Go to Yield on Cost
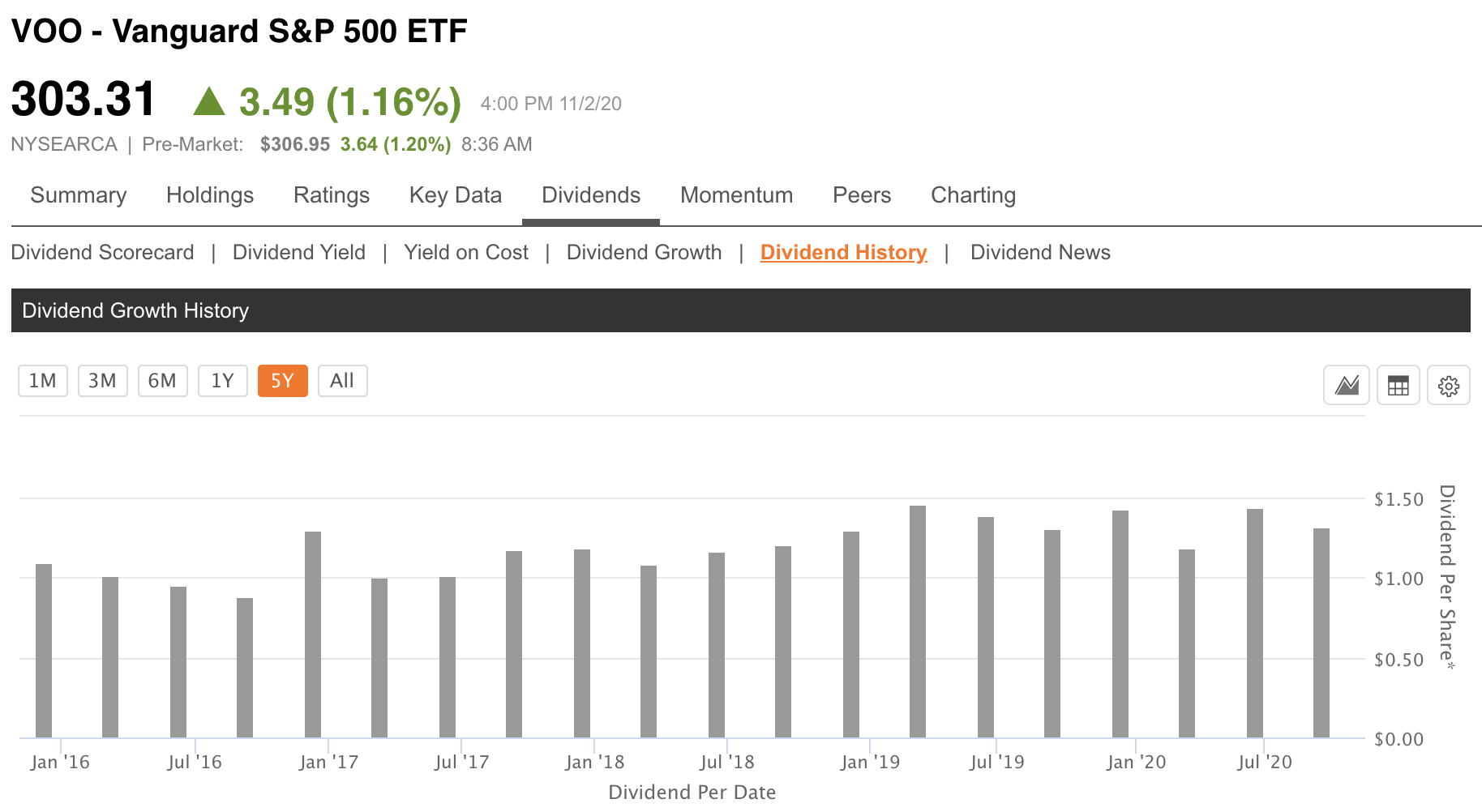The height and width of the screenshot is (812, 1482). coord(466,253)
